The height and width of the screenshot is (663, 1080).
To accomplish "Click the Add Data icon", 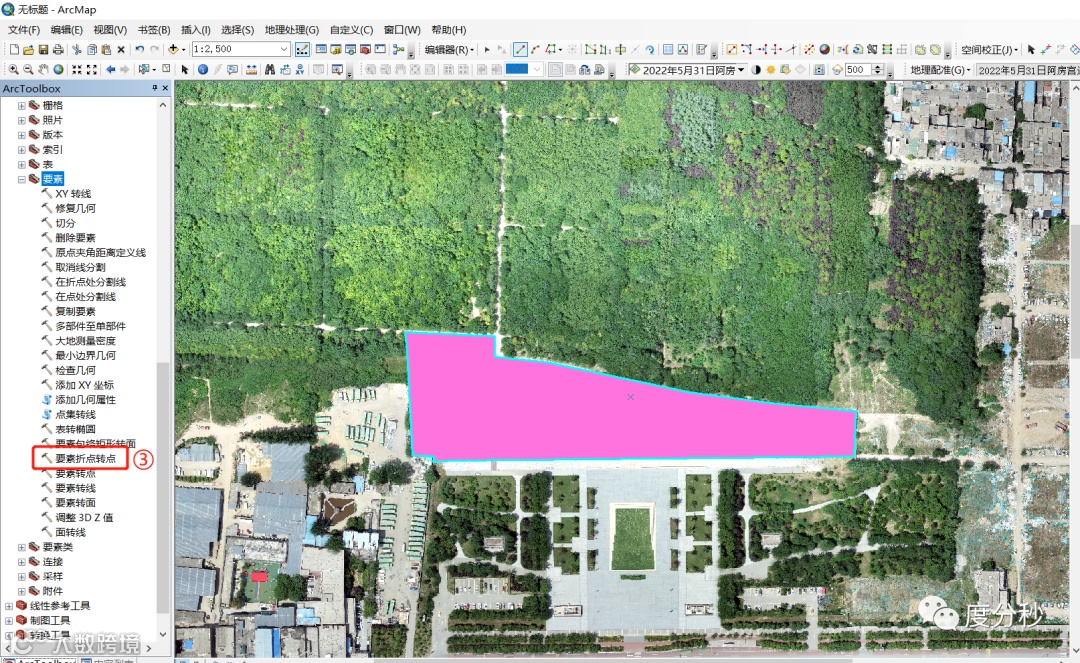I will pyautogui.click(x=173, y=50).
